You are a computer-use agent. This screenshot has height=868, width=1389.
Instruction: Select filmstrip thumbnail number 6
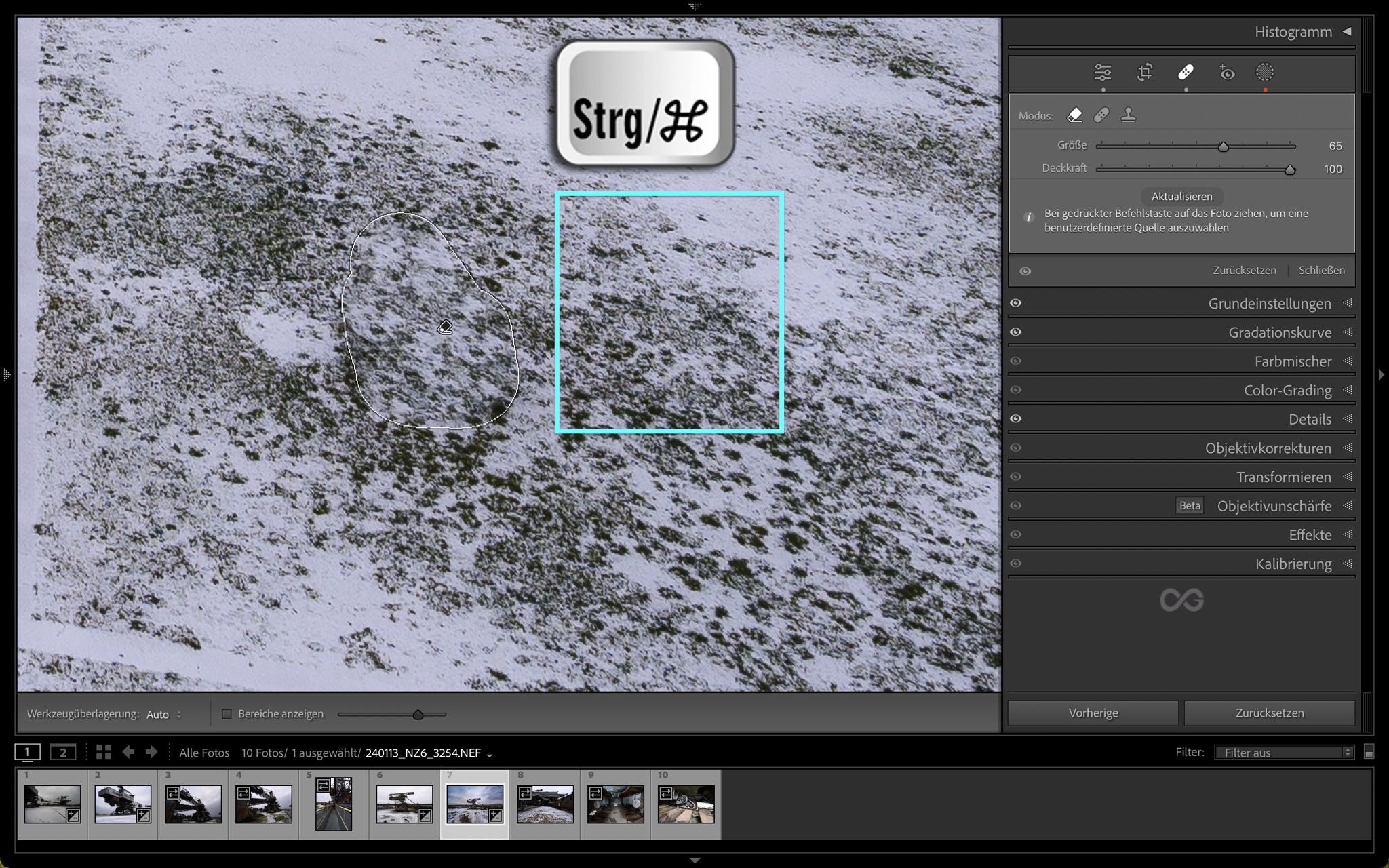404,804
